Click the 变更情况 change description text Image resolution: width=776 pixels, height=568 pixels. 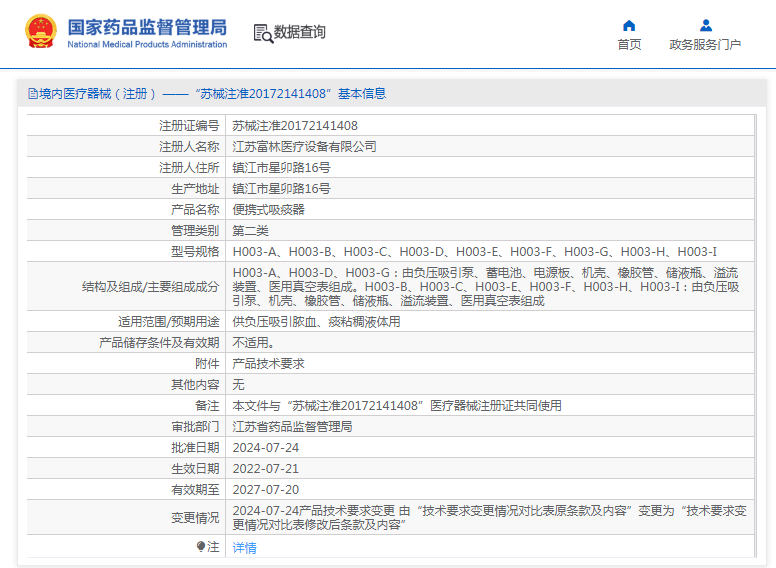click(x=489, y=518)
